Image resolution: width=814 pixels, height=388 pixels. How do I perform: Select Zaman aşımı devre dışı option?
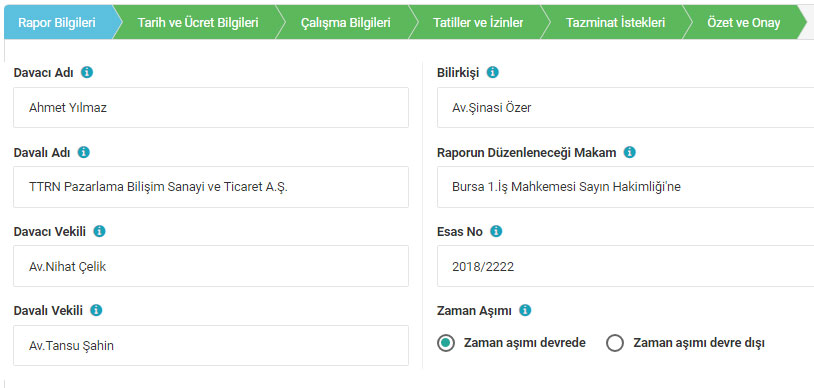[x=615, y=343]
